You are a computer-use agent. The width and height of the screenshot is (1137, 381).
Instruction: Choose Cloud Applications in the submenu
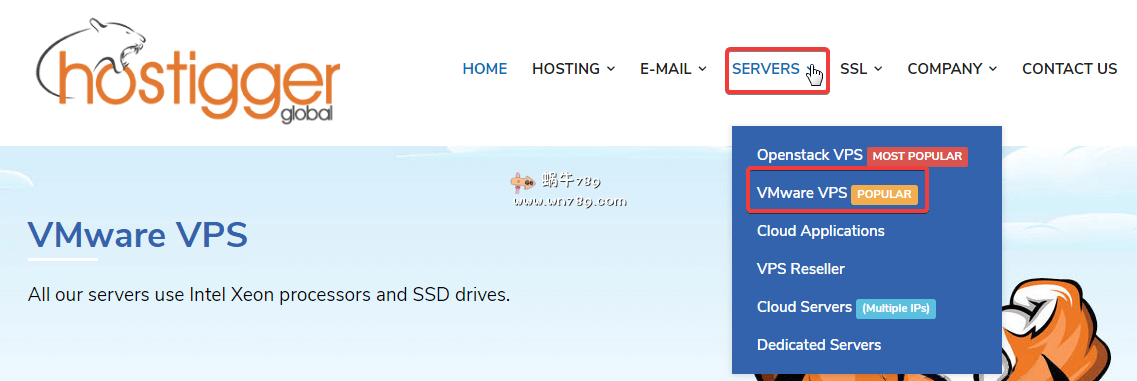(x=820, y=231)
